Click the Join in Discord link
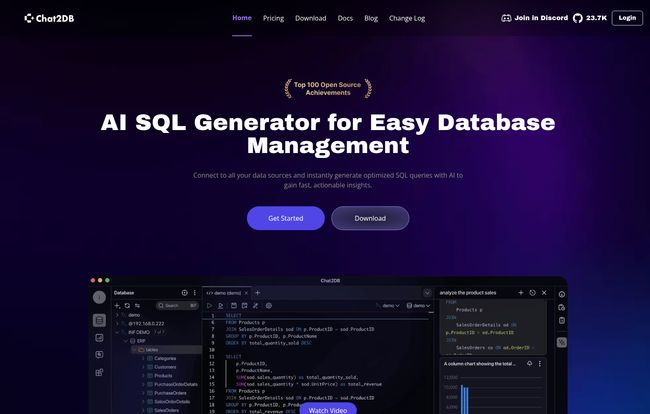 click(x=541, y=18)
